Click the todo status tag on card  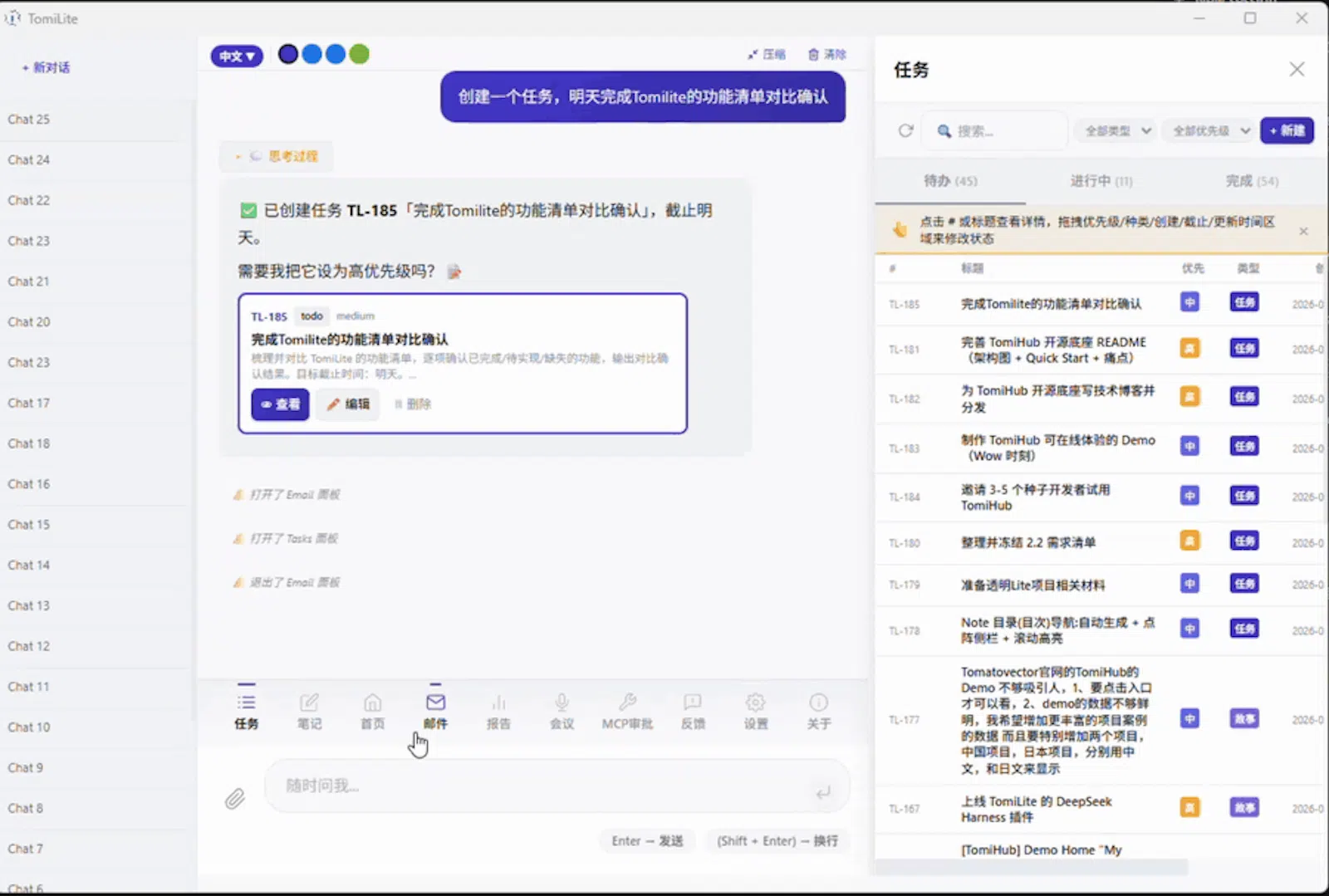311,316
